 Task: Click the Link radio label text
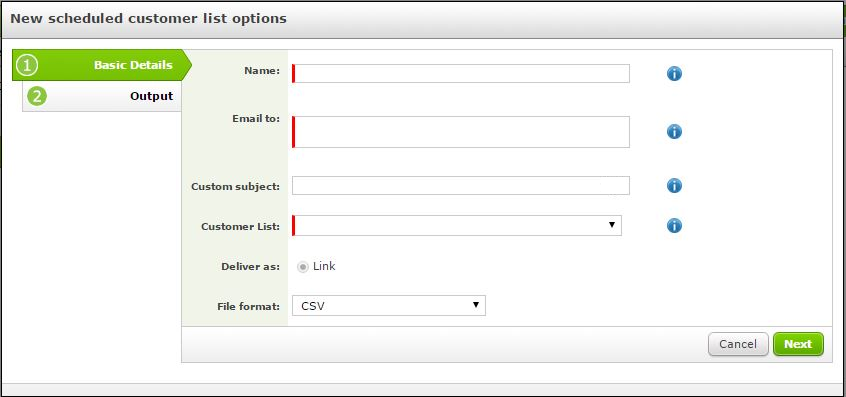[324, 266]
